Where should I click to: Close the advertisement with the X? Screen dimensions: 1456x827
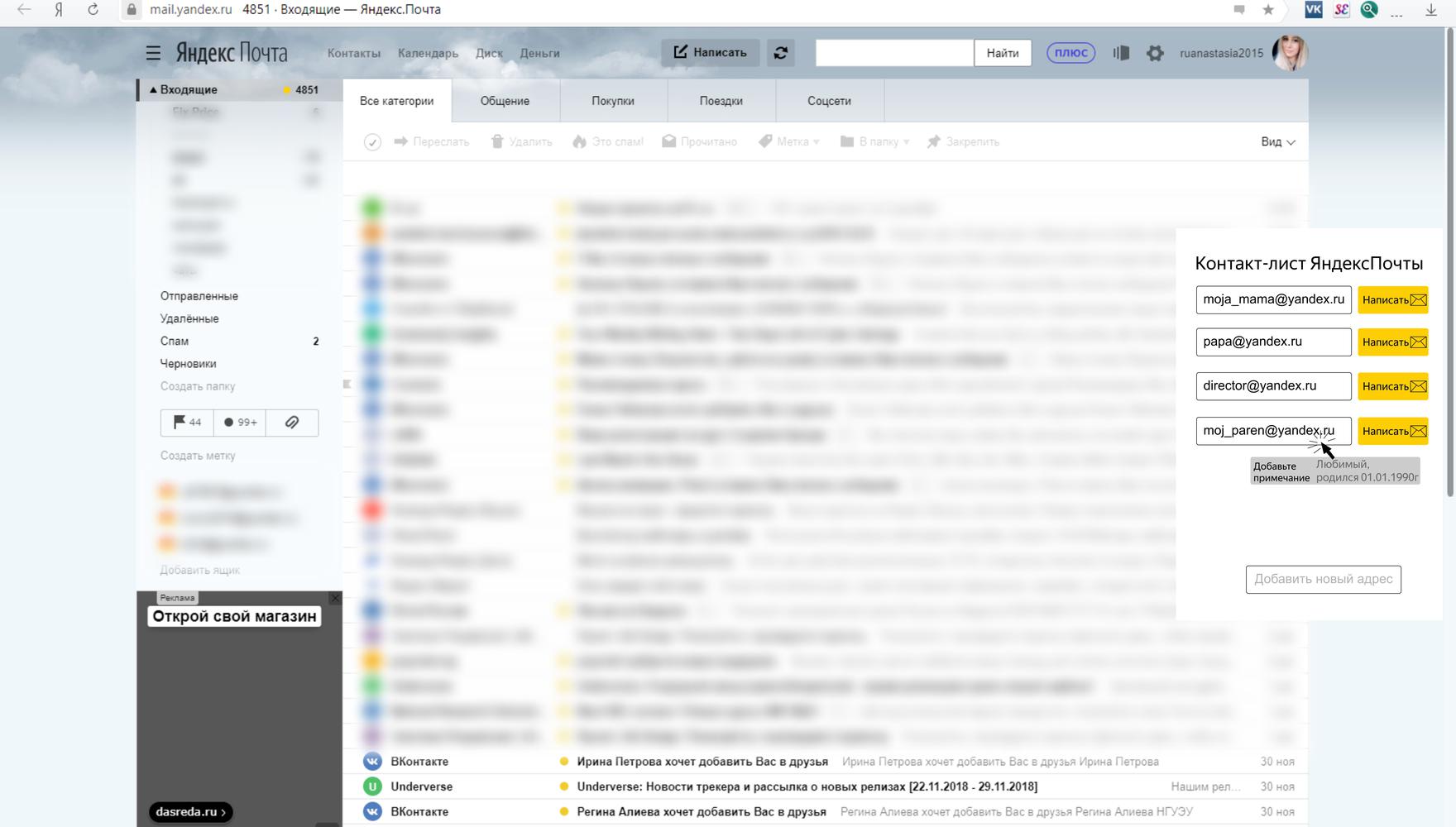[335, 598]
